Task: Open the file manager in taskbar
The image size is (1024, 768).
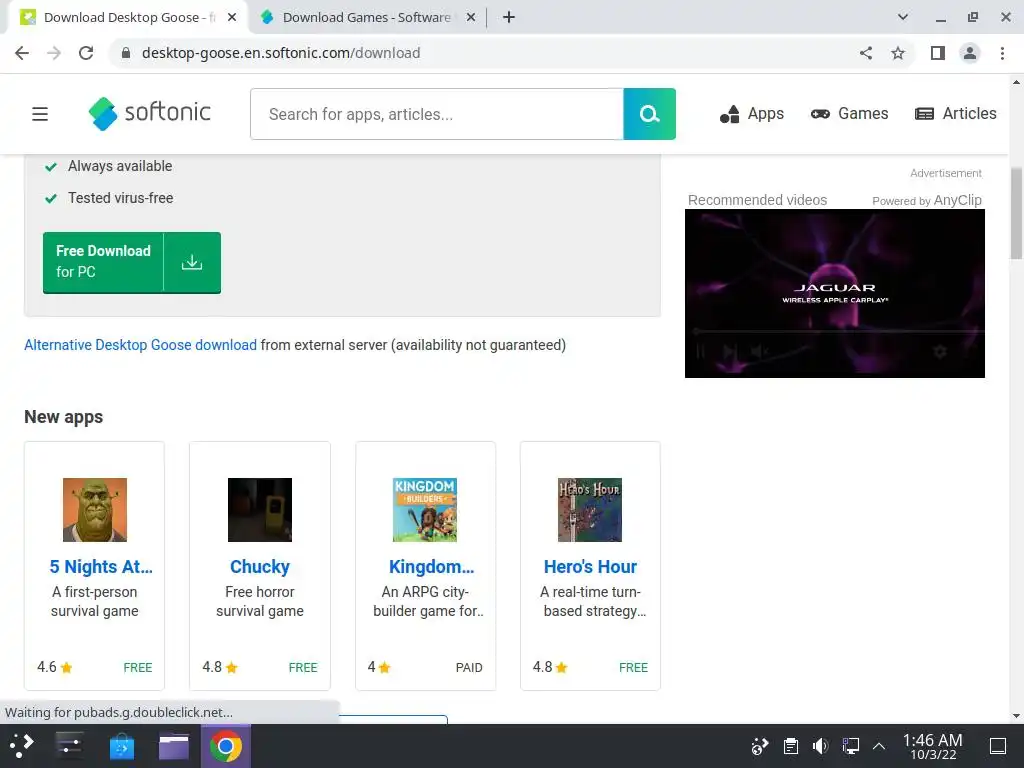Action: click(174, 746)
